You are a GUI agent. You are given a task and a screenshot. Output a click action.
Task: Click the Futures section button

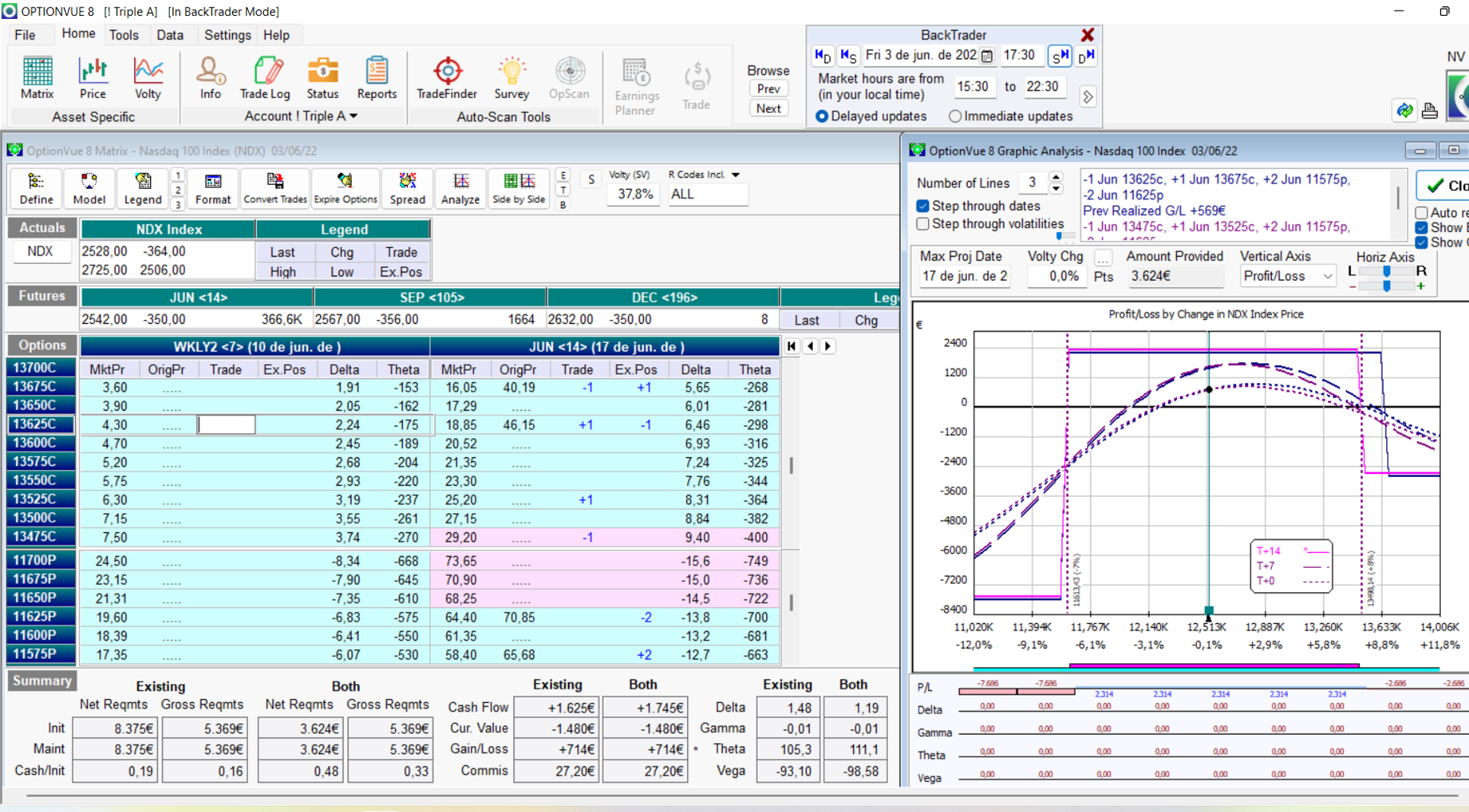pos(42,296)
